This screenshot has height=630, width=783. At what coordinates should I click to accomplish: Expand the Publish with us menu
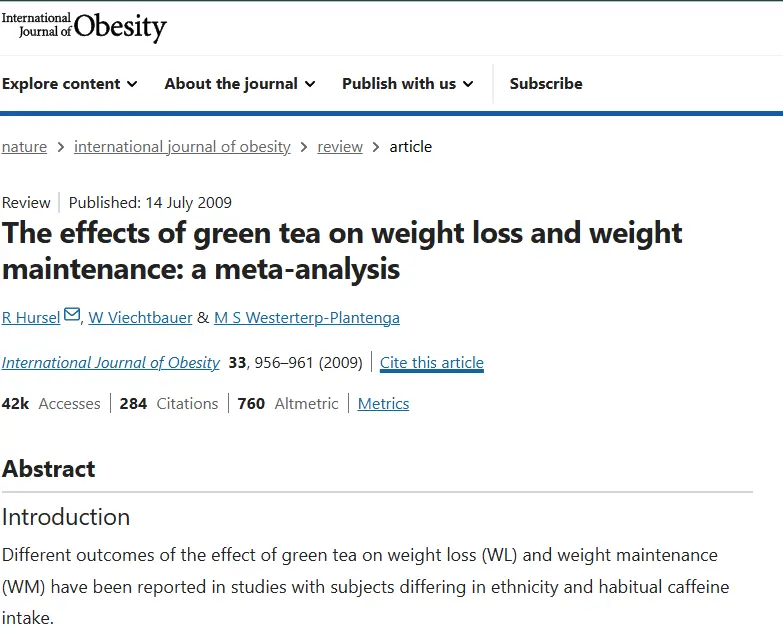[407, 84]
